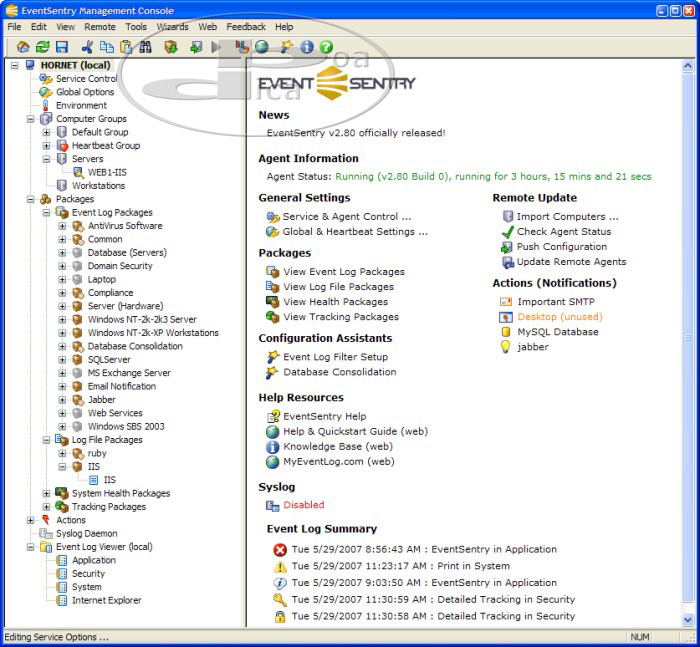Viewport: 700px width, 647px height.
Task: Open the Remote menu
Action: click(100, 27)
